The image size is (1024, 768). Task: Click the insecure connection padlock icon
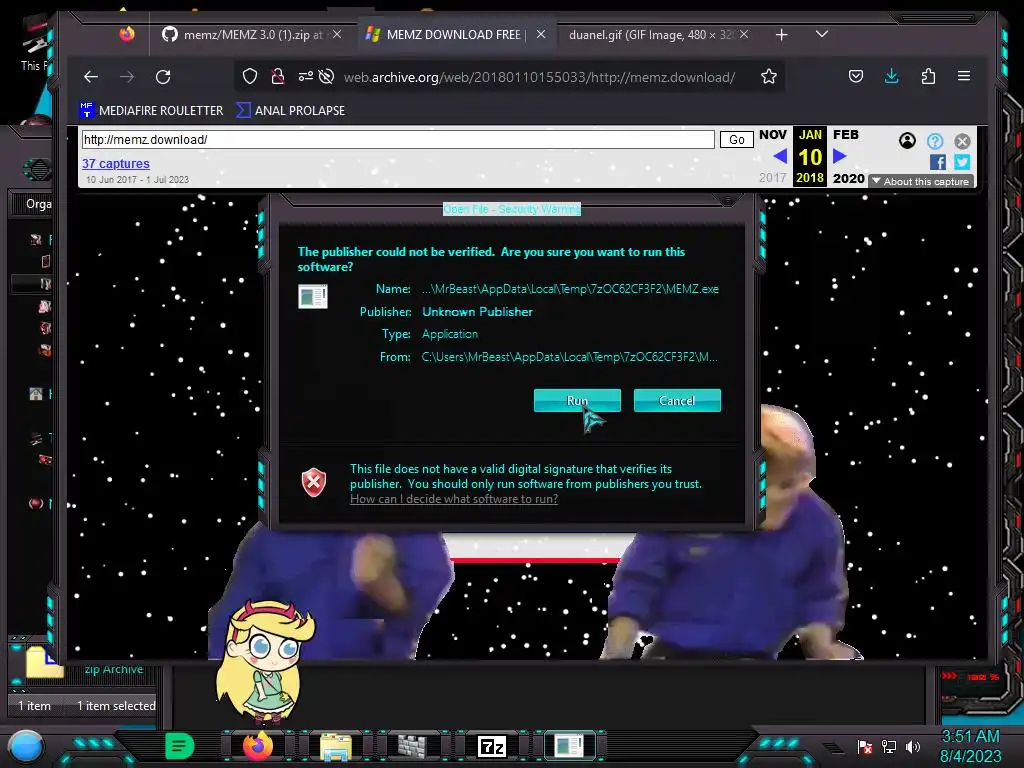click(x=278, y=76)
